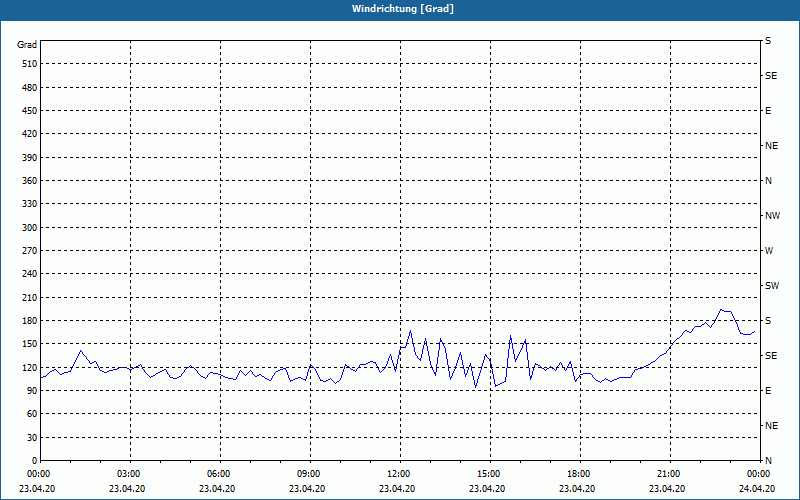Viewport: 800px width, 500px height.
Task: Click the 90 degree axis label
Action: pyautogui.click(x=32, y=391)
